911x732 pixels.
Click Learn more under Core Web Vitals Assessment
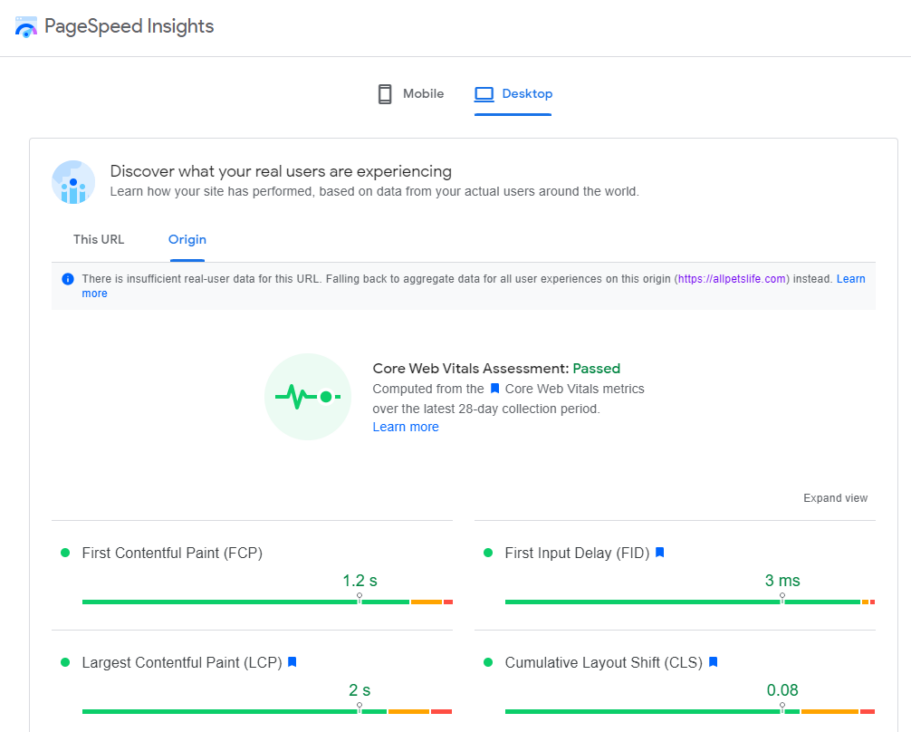click(x=405, y=426)
